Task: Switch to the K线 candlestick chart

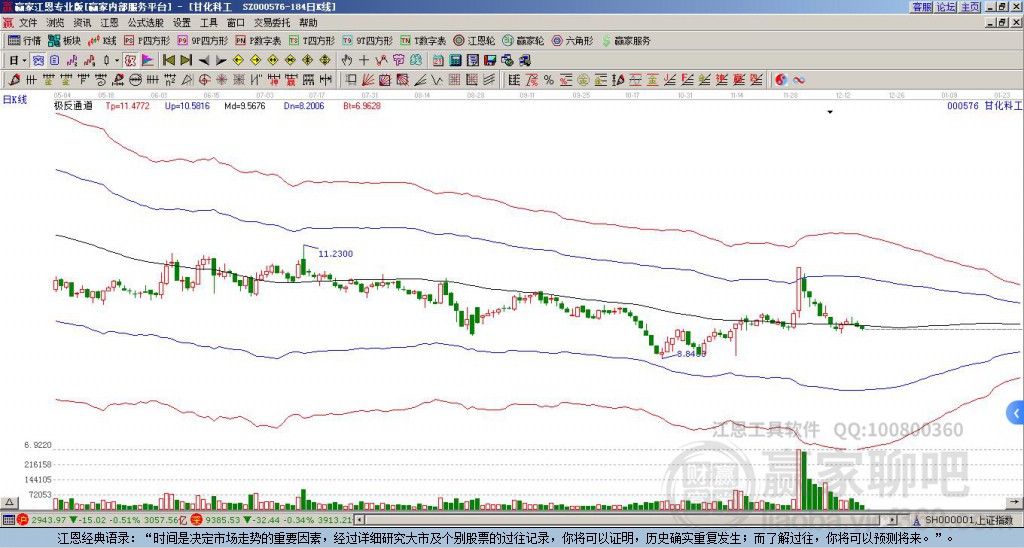Action: tap(102, 41)
